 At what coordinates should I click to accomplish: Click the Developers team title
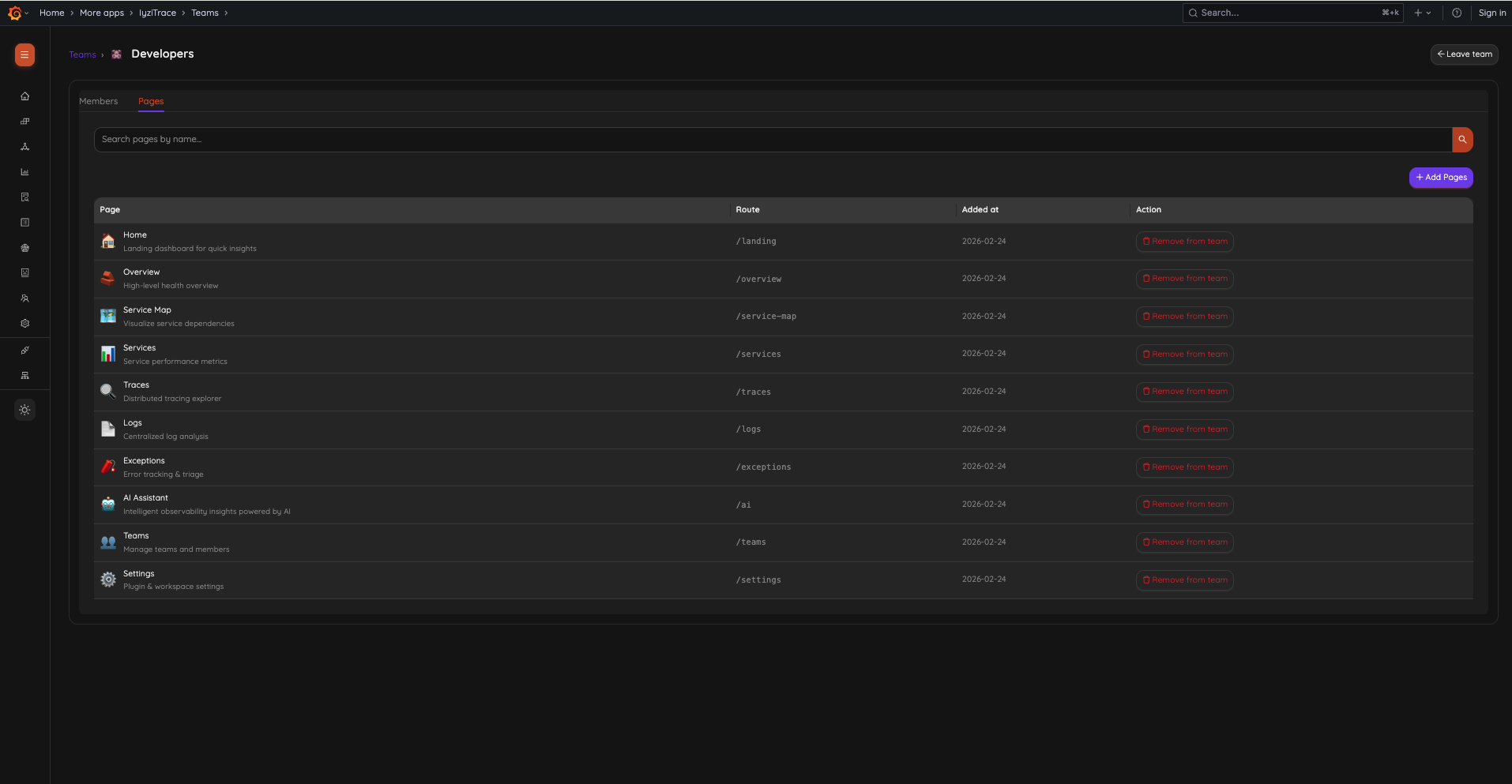pos(163,54)
